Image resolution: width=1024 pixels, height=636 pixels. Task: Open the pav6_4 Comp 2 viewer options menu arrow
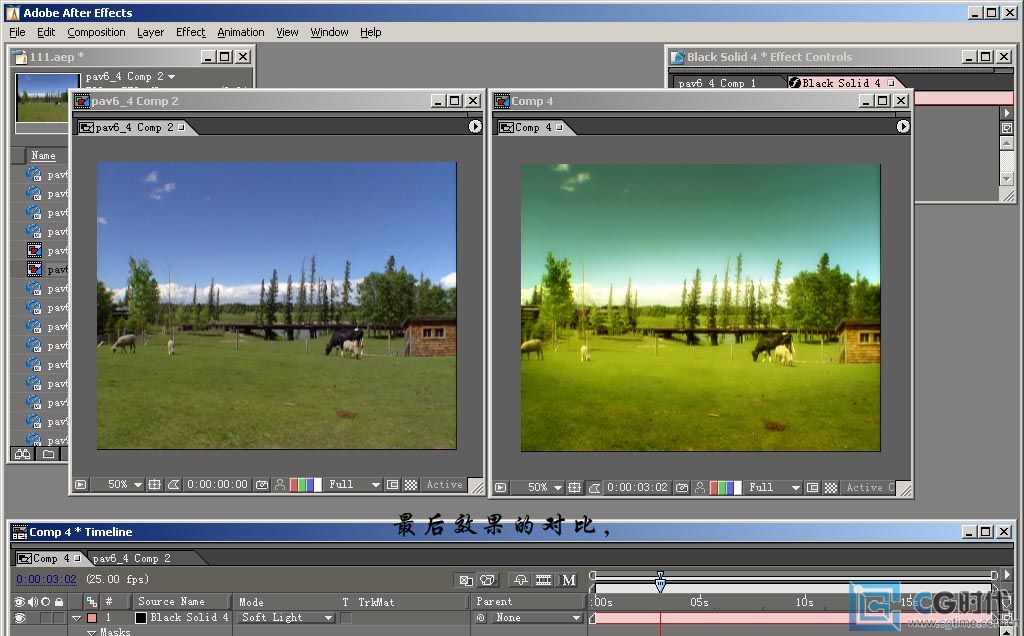pos(475,126)
